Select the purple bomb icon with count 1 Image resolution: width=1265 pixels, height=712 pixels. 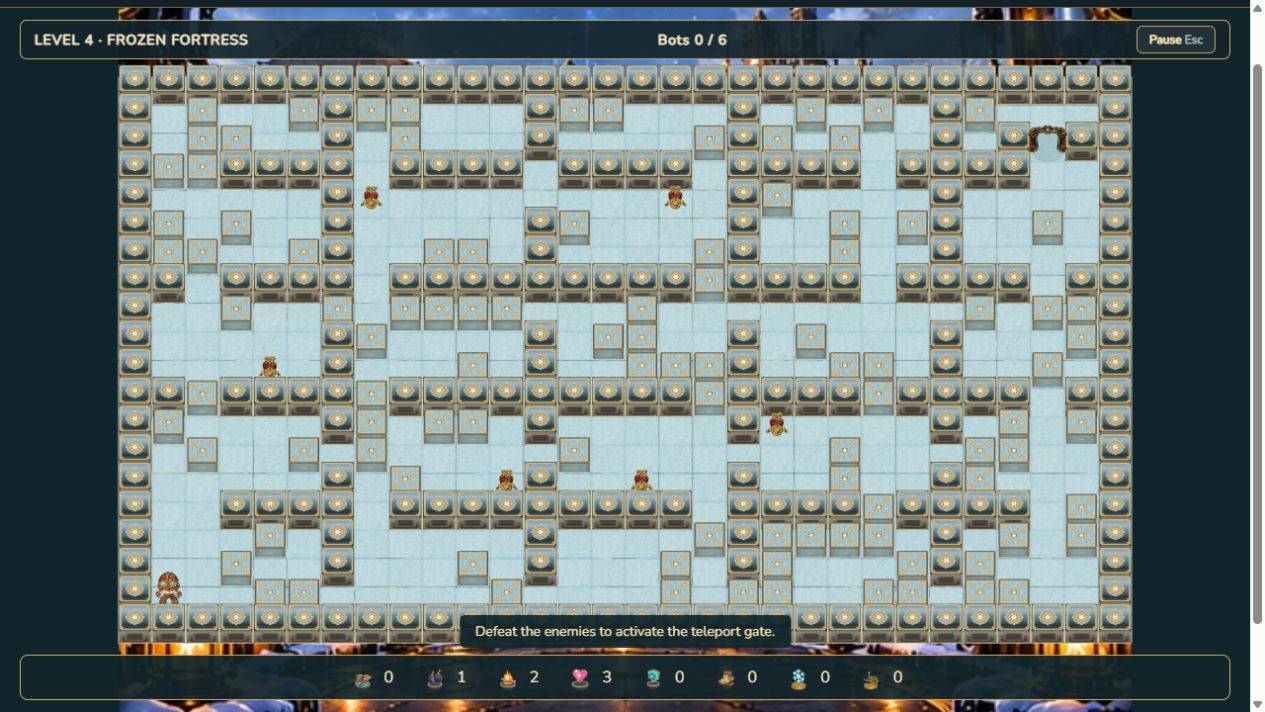pos(435,678)
